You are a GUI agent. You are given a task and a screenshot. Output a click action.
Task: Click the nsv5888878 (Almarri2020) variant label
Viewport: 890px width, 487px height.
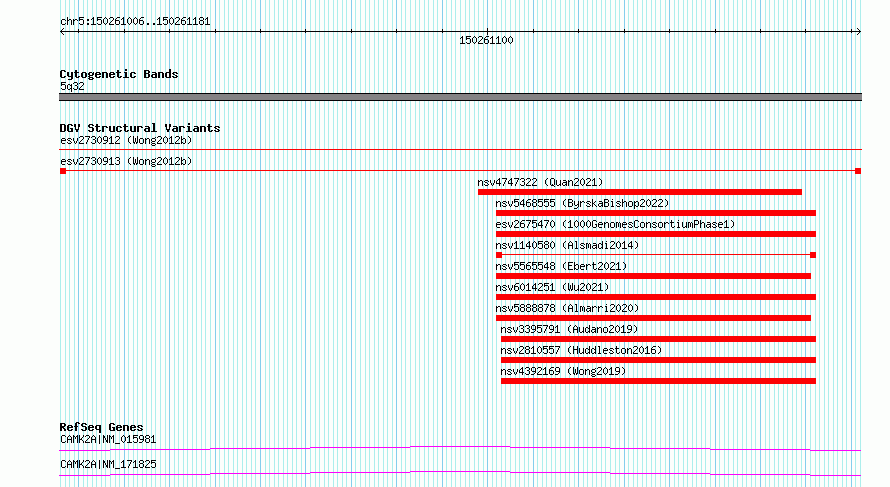click(567, 308)
